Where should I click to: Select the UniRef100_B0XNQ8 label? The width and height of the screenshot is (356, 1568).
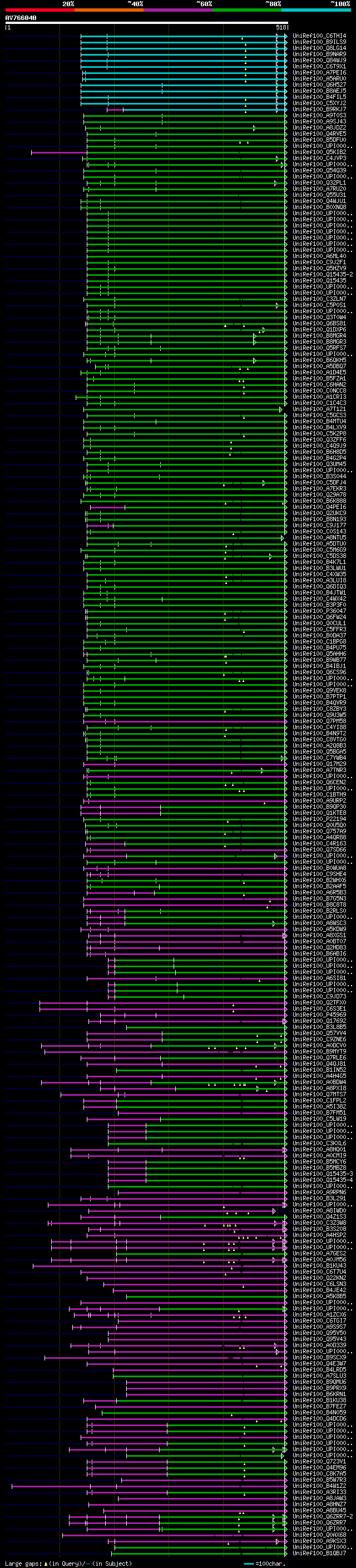coord(319,207)
